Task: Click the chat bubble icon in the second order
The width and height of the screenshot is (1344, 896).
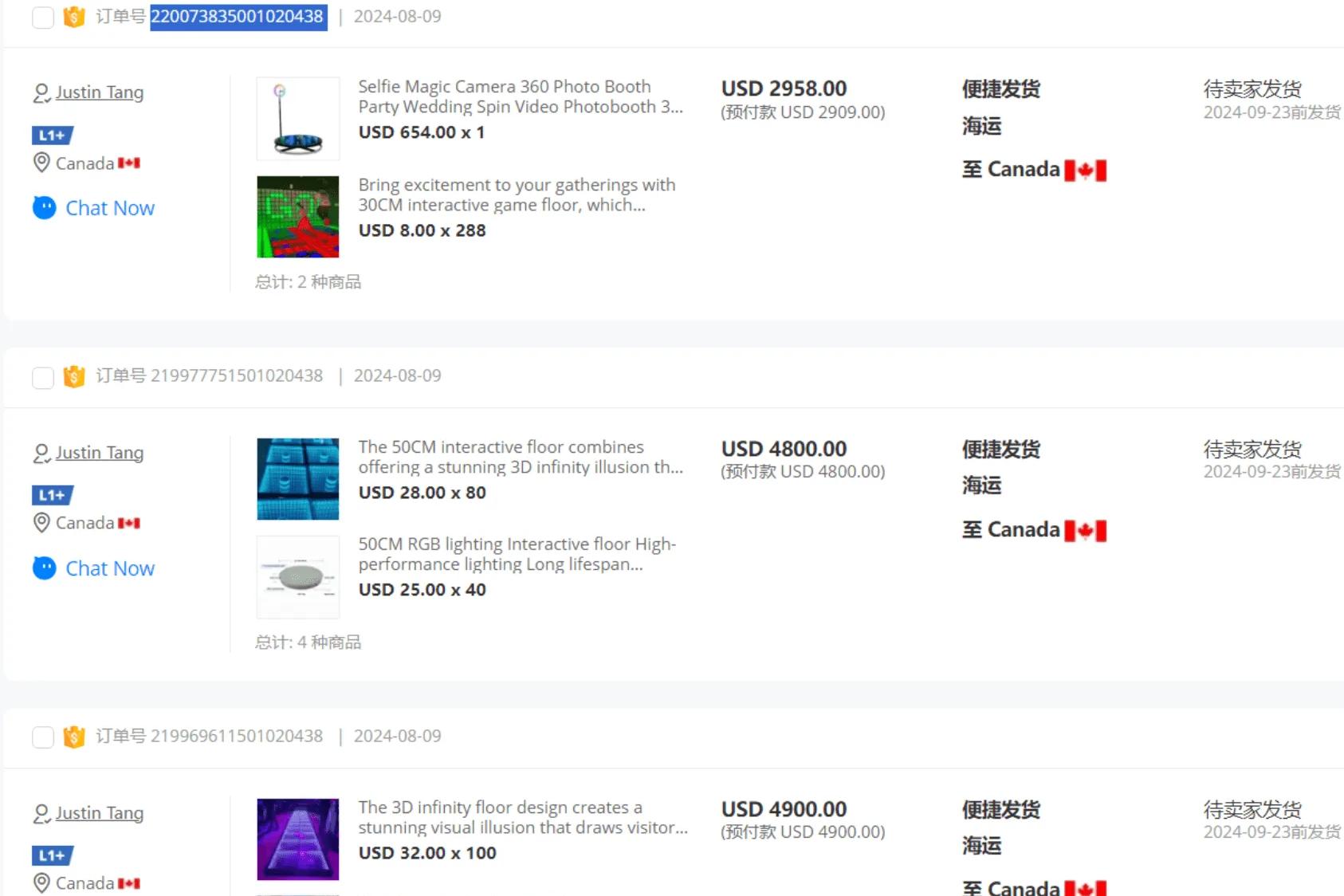Action: tap(45, 568)
